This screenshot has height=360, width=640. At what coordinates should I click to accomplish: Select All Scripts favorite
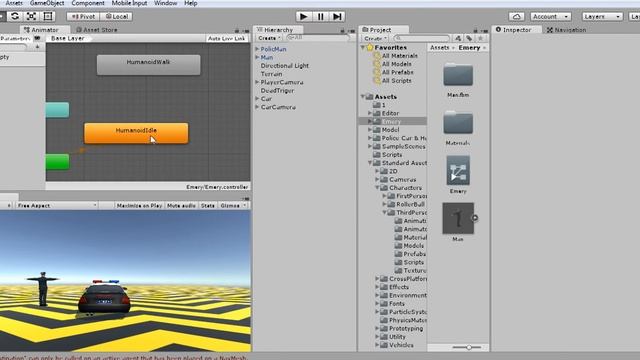tap(396, 81)
